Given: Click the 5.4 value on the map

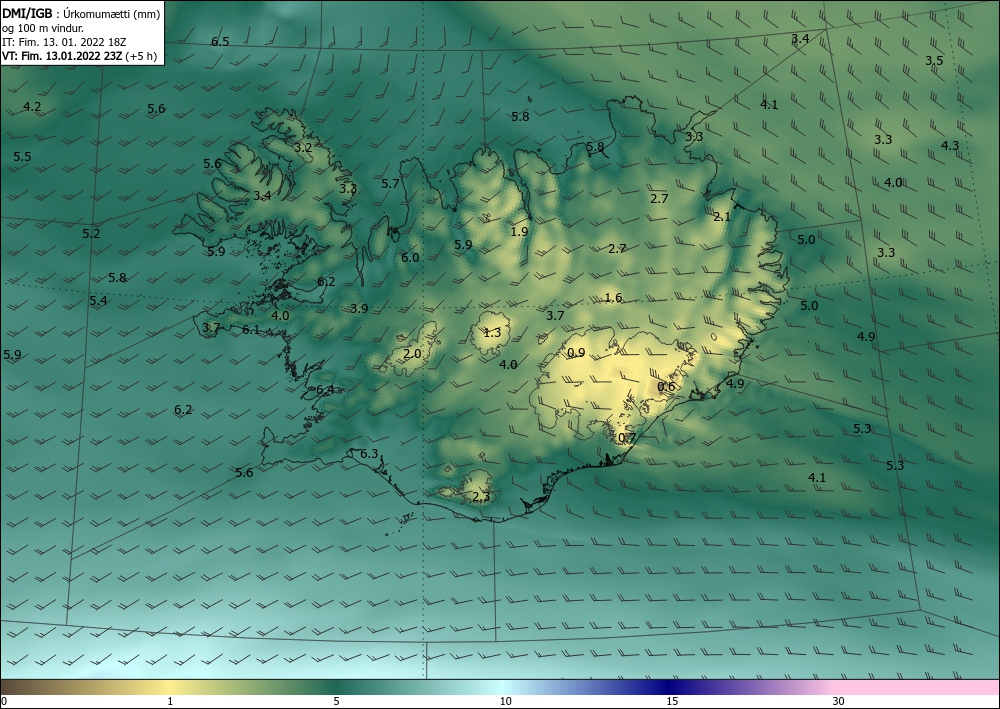Looking at the screenshot, I should coord(98,300).
